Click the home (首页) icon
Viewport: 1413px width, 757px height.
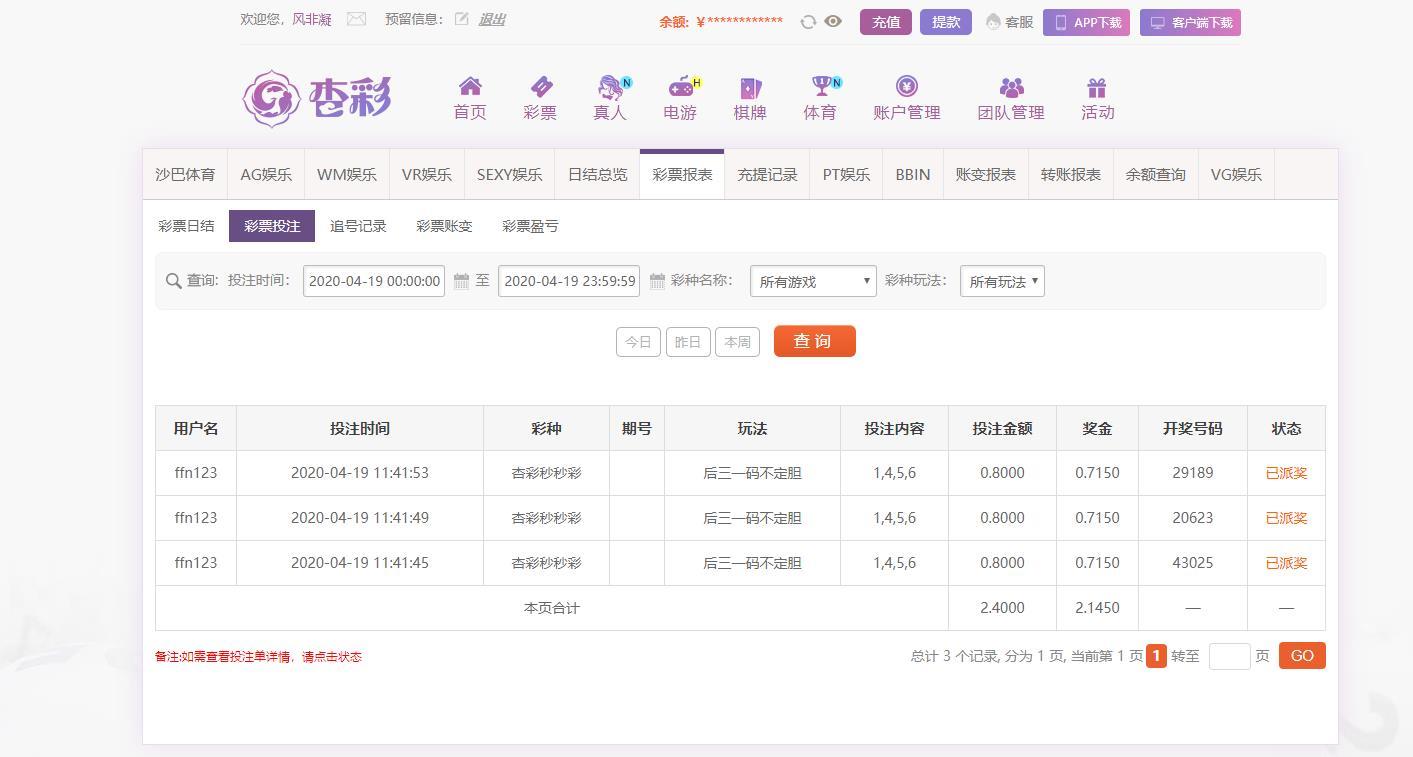tap(469, 87)
